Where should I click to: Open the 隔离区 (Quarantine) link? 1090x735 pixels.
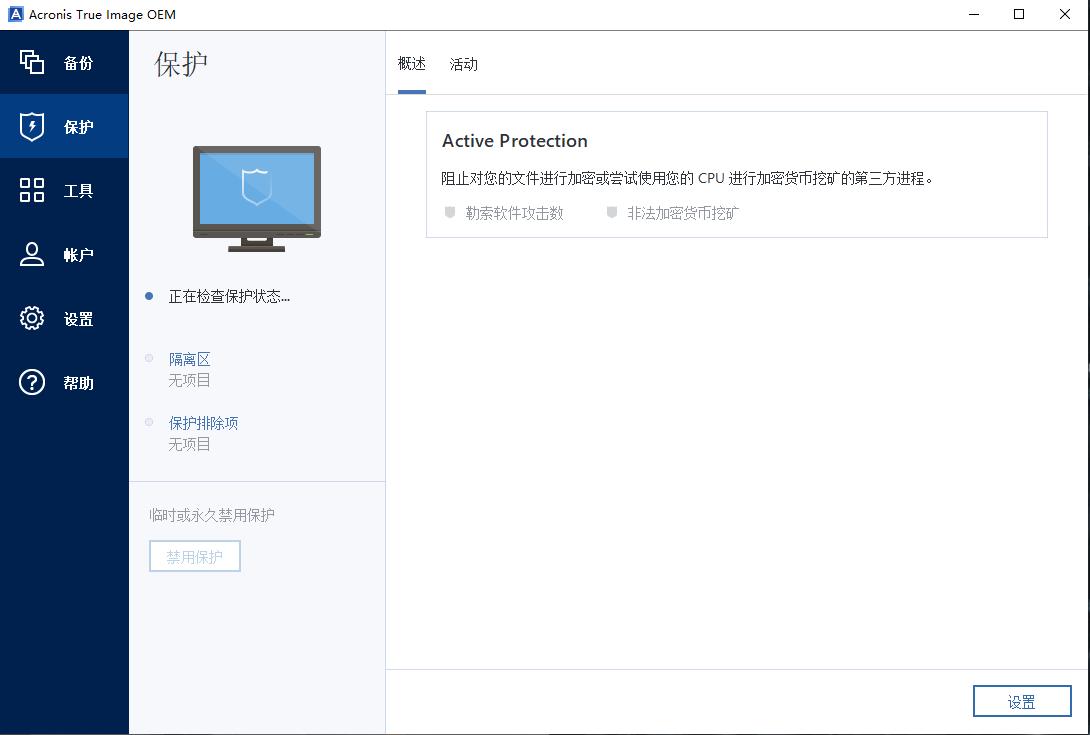pos(190,359)
